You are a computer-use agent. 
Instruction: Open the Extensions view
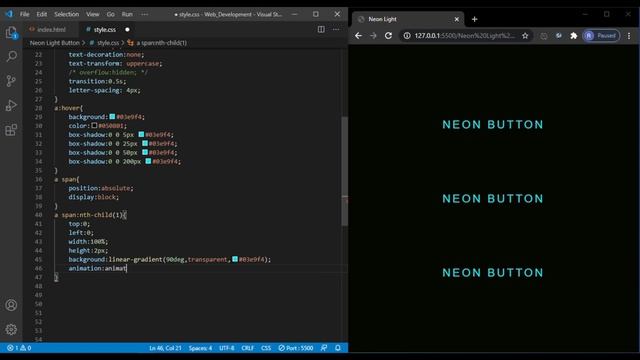pyautogui.click(x=11, y=130)
